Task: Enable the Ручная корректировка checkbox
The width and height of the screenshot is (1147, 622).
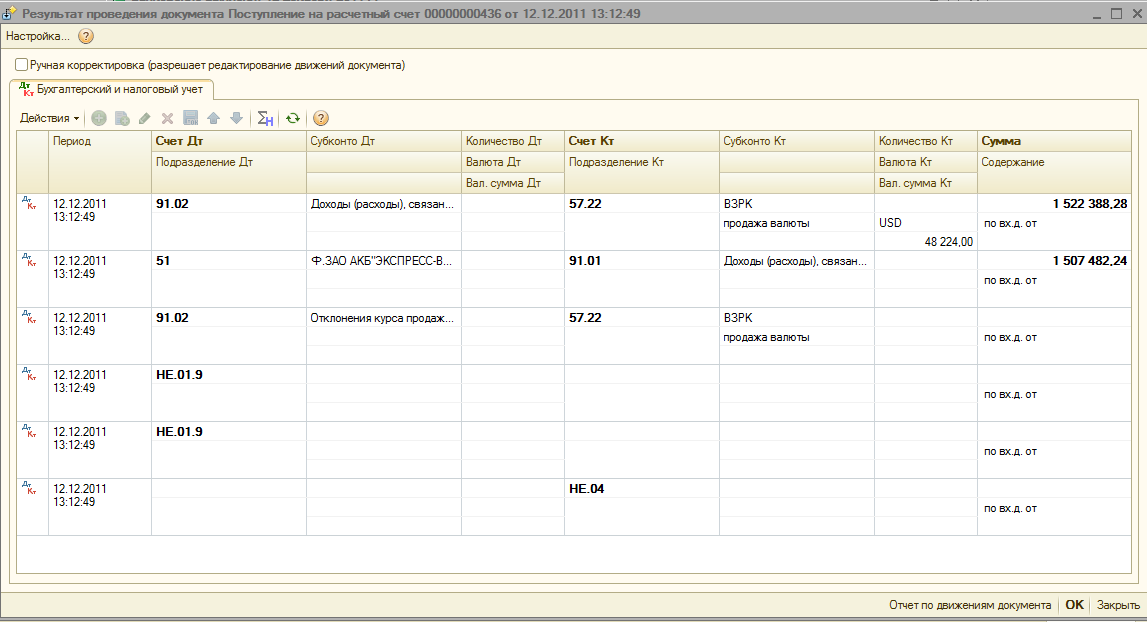Action: (x=22, y=65)
